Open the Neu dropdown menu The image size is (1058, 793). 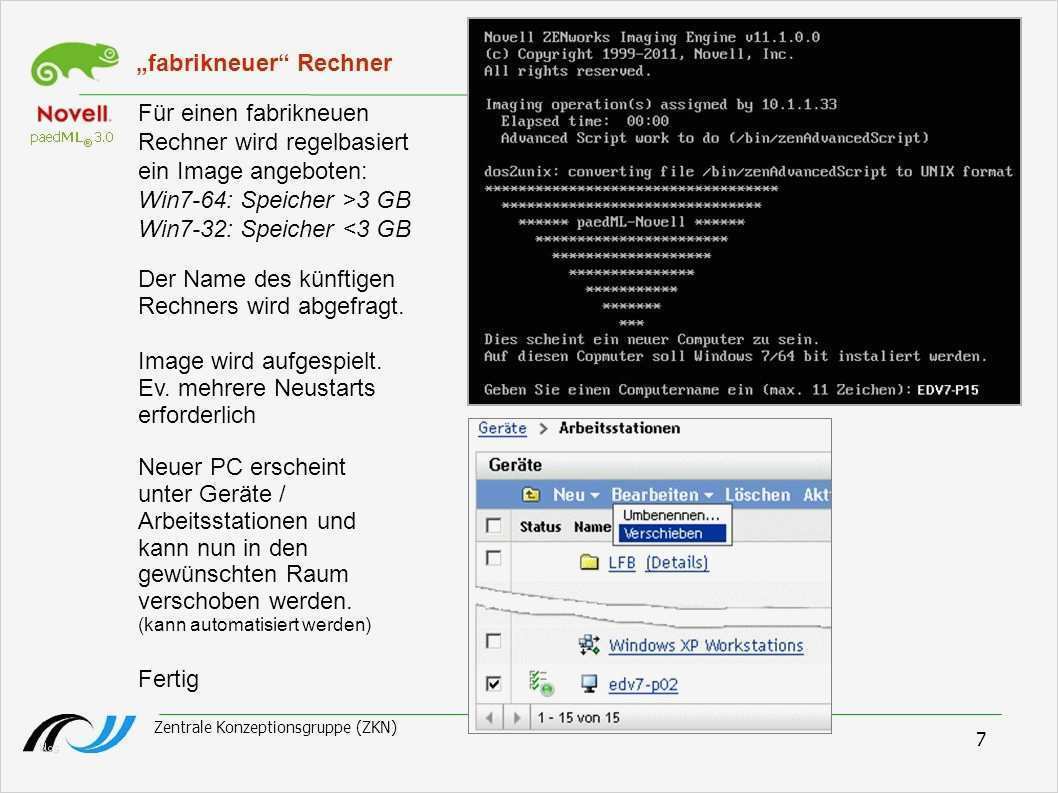[x=576, y=495]
